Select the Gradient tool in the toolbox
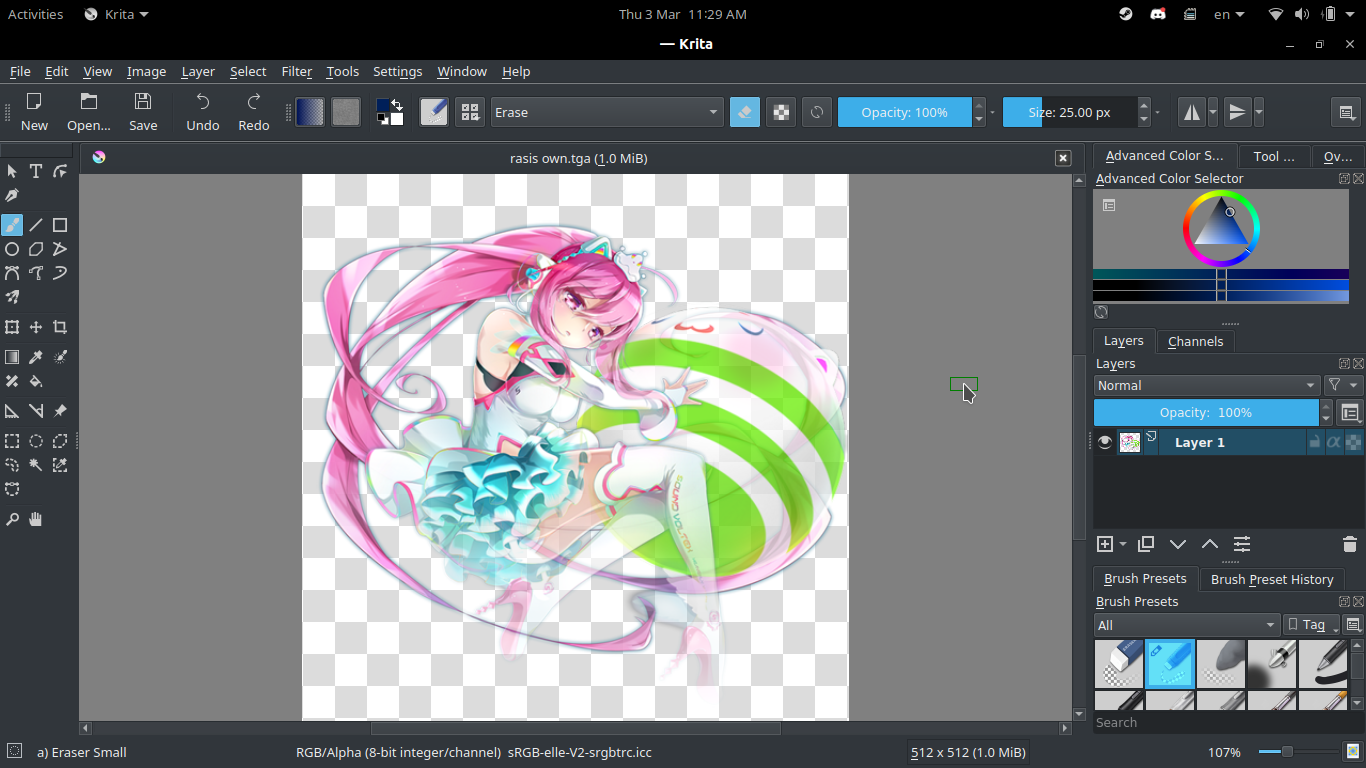Image resolution: width=1366 pixels, height=768 pixels. click(12, 357)
